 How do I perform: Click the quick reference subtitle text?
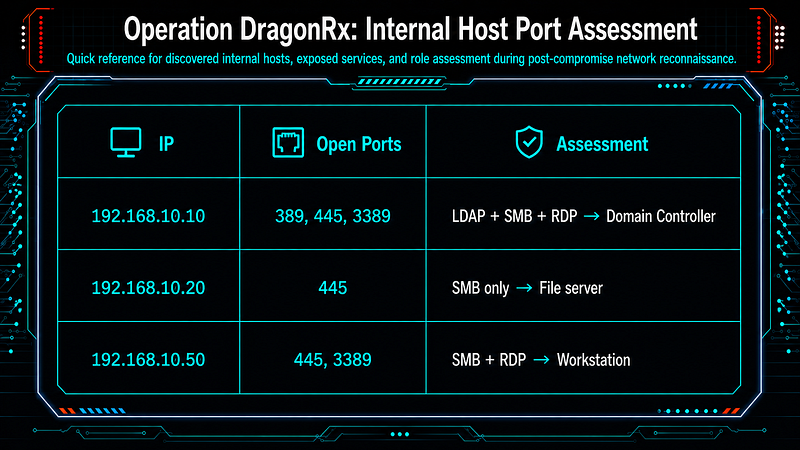402,59
